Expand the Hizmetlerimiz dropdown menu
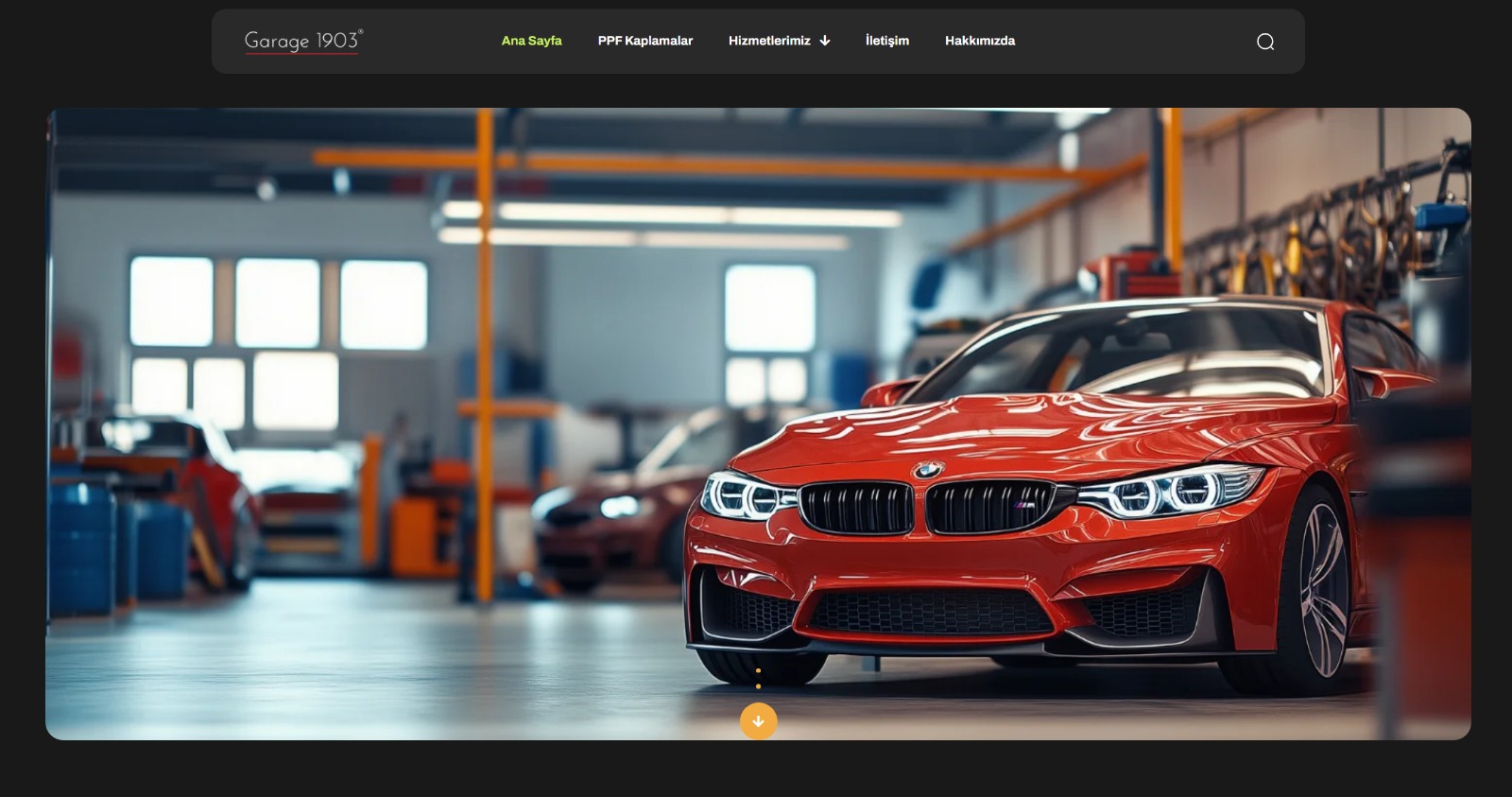 pyautogui.click(x=779, y=41)
